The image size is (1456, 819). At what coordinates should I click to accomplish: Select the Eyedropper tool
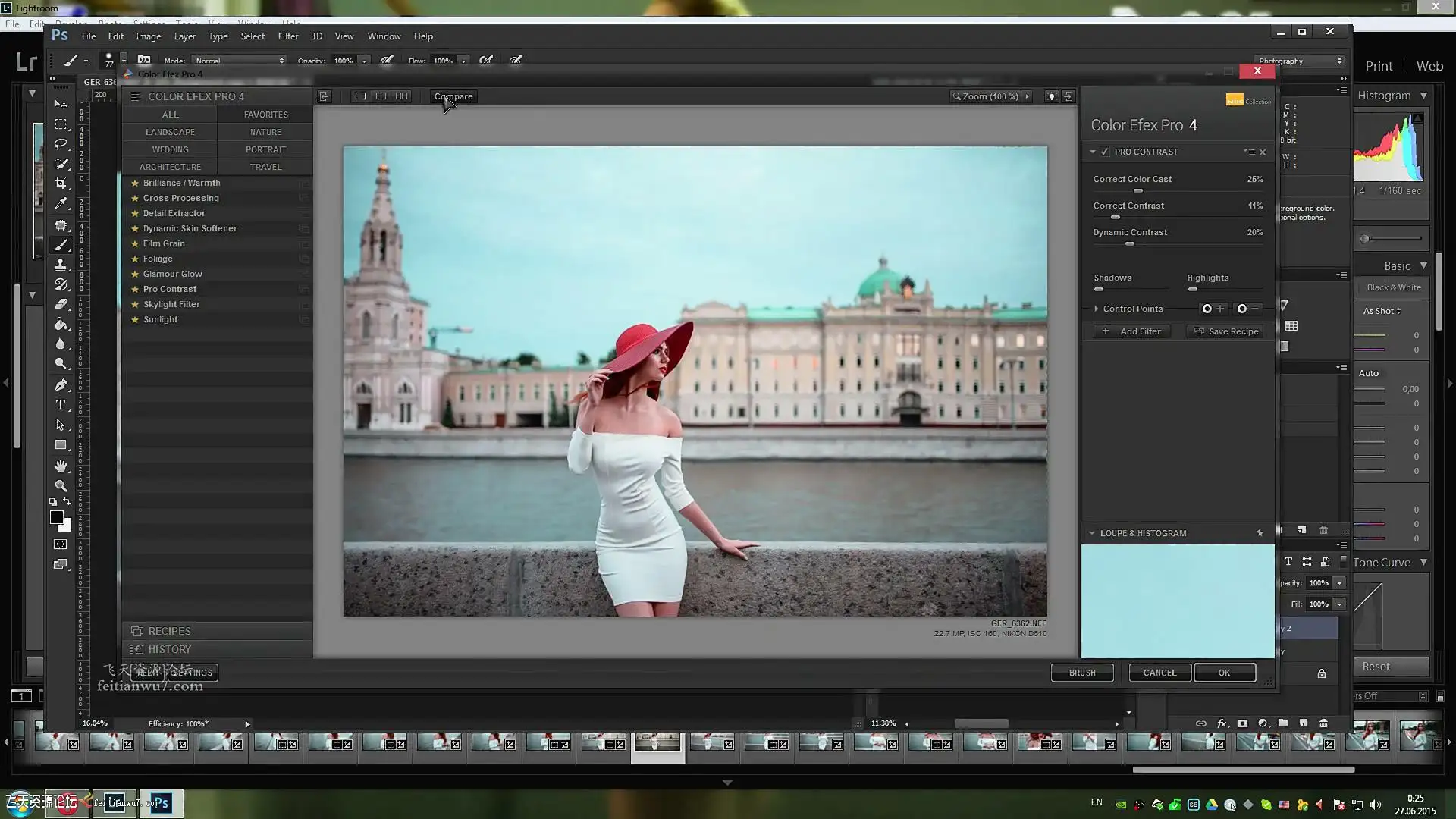tap(61, 203)
